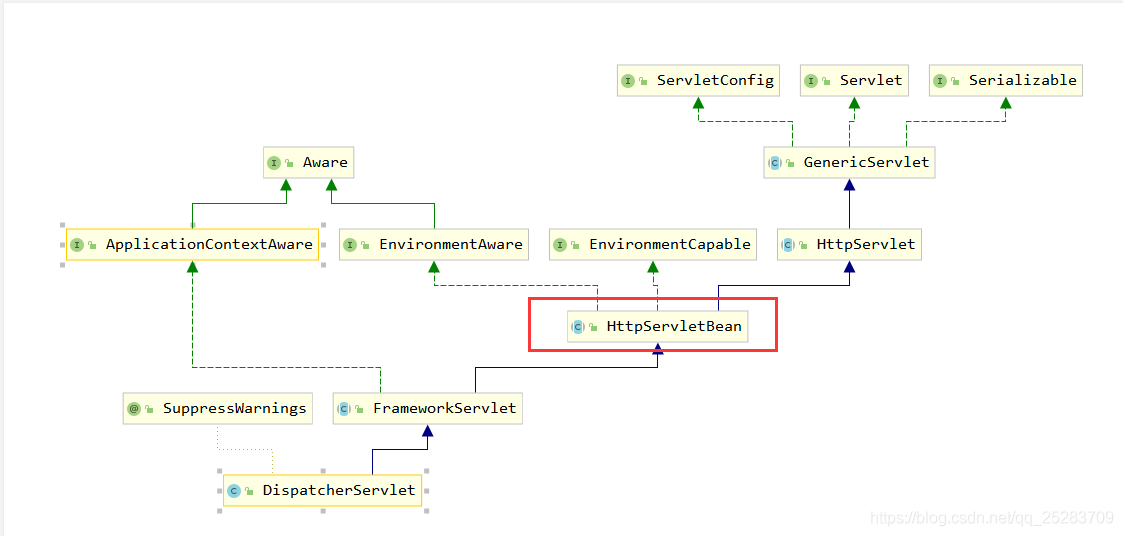
Task: Select the EnvironmentAware interface node
Action: [x=434, y=244]
